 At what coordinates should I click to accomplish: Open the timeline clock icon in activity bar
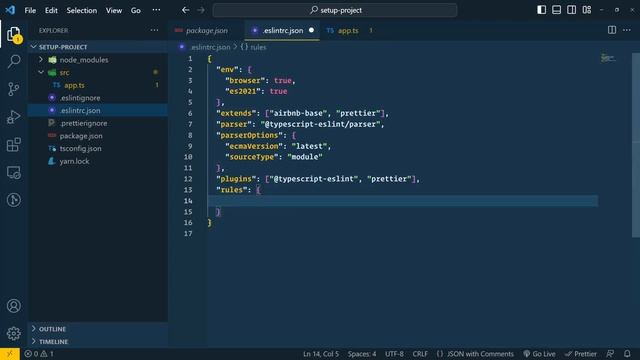pyautogui.click(x=13, y=200)
